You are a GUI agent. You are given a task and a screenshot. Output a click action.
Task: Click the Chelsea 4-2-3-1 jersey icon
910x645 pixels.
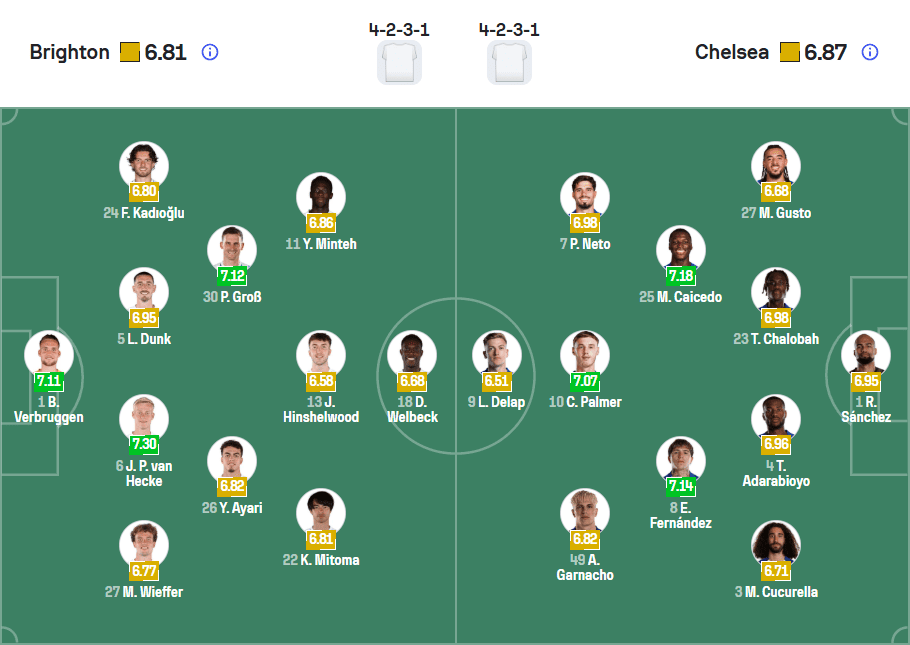(x=509, y=63)
